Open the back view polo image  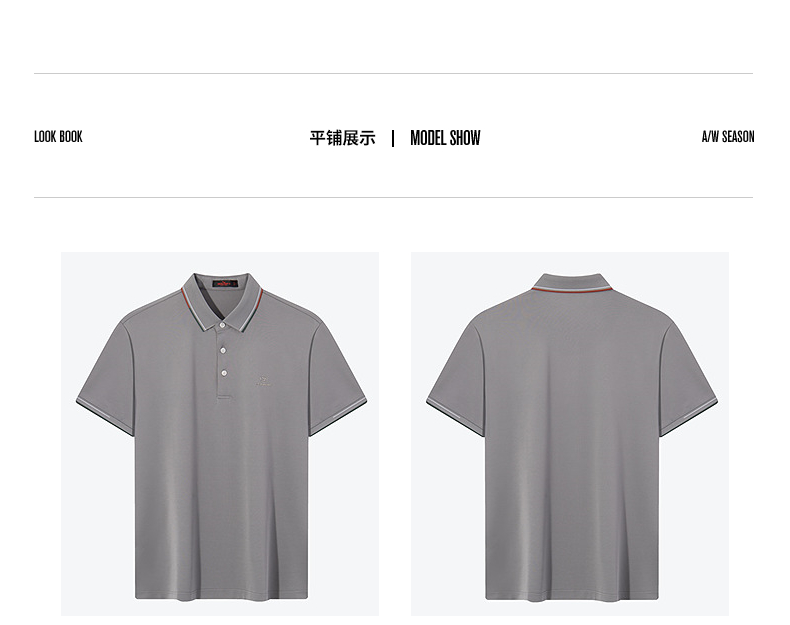(570, 434)
